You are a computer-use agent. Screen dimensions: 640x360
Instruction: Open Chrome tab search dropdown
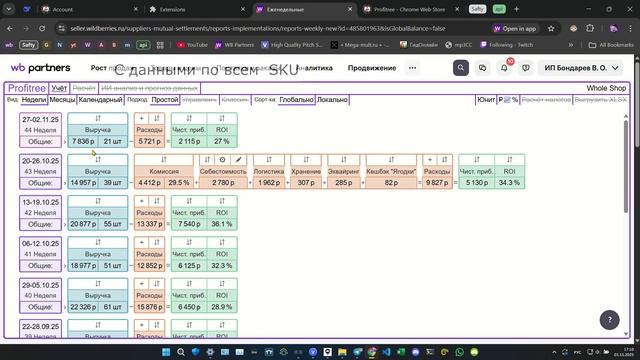[9, 9]
